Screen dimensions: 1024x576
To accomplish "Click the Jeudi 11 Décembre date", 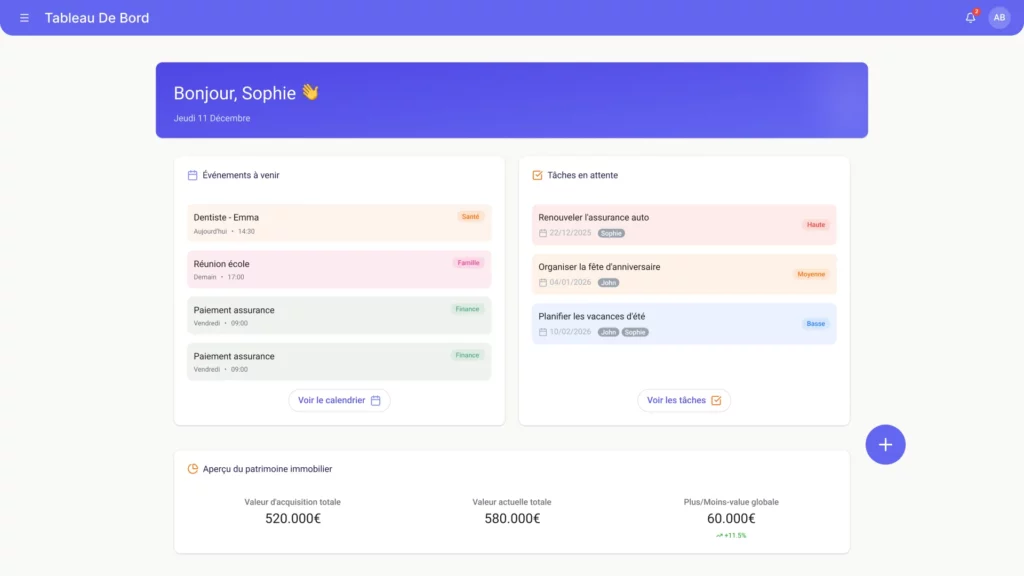I will (x=212, y=118).
